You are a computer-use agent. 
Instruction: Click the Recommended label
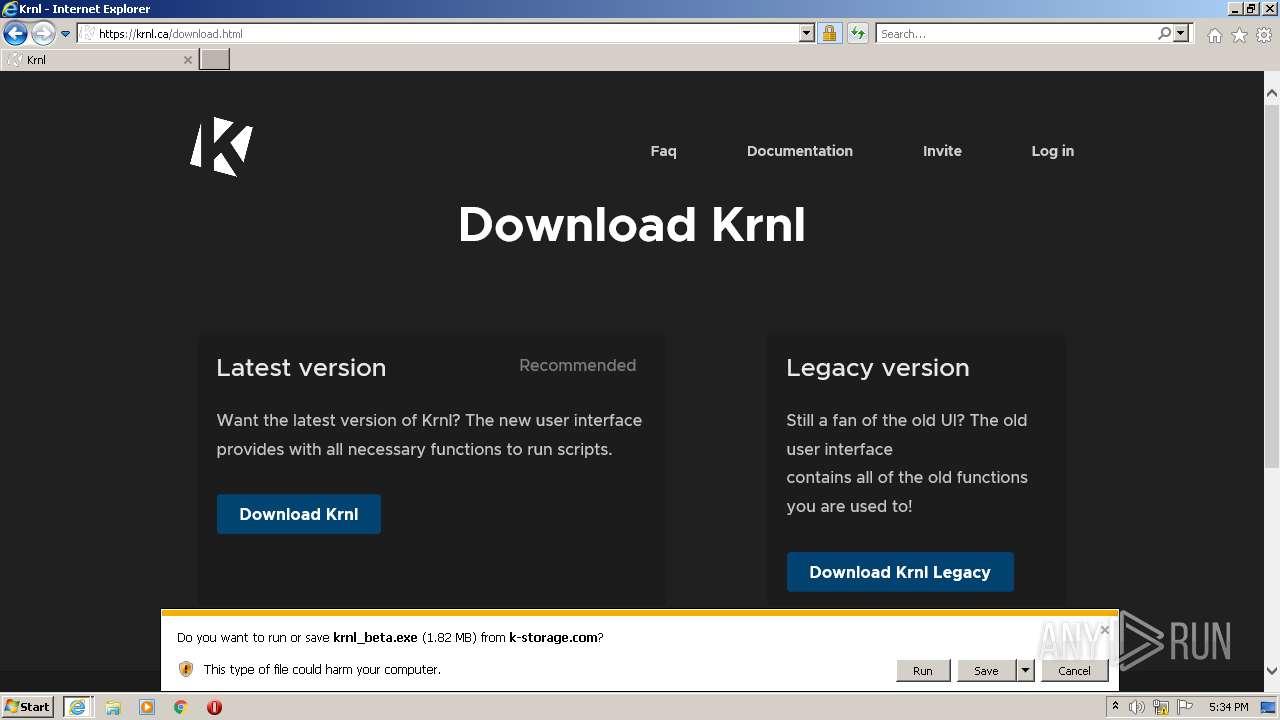577,366
